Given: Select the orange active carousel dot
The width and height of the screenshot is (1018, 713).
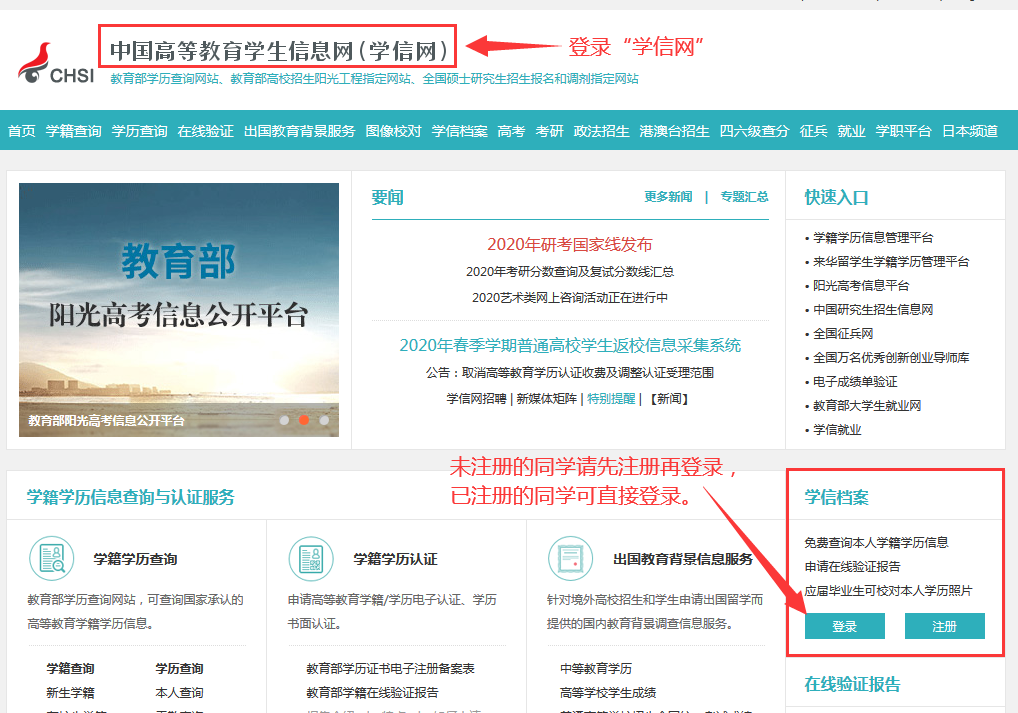Looking at the screenshot, I should 304,420.
